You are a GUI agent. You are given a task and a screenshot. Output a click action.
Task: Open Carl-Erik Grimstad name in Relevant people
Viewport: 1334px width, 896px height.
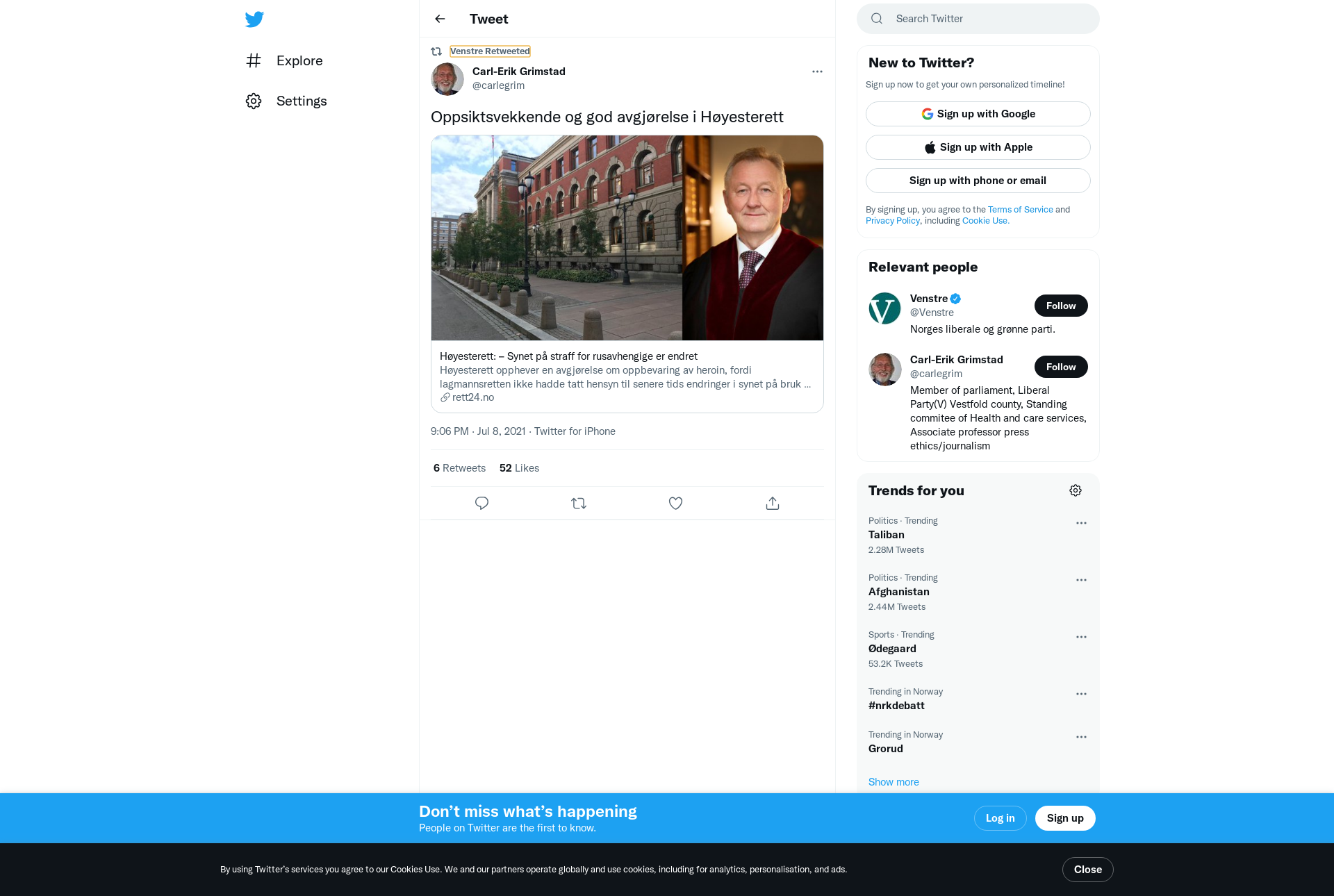[x=957, y=360]
